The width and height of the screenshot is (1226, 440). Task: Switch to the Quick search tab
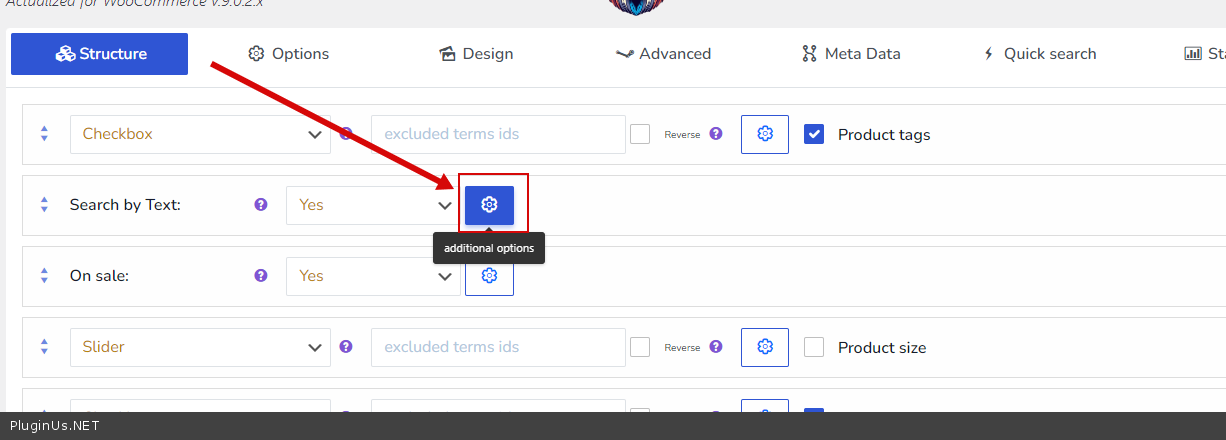click(1040, 54)
